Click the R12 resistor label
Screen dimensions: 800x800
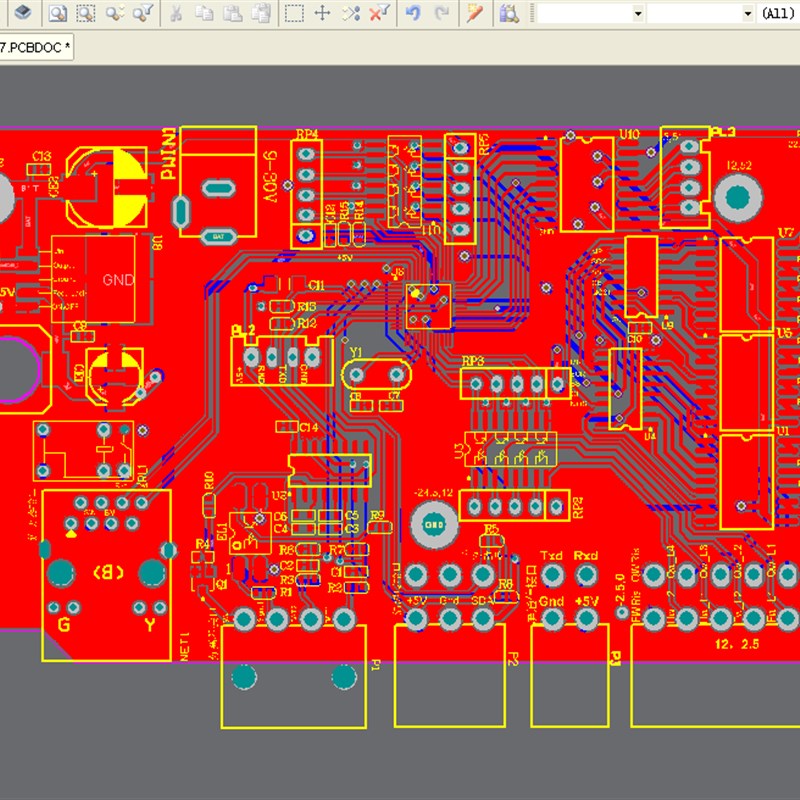coord(307,323)
